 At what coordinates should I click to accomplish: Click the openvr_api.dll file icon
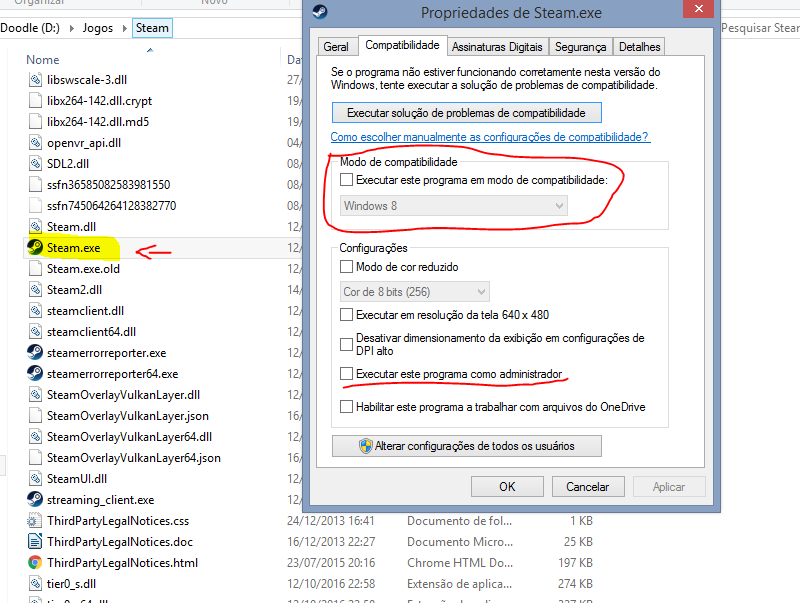[35, 143]
